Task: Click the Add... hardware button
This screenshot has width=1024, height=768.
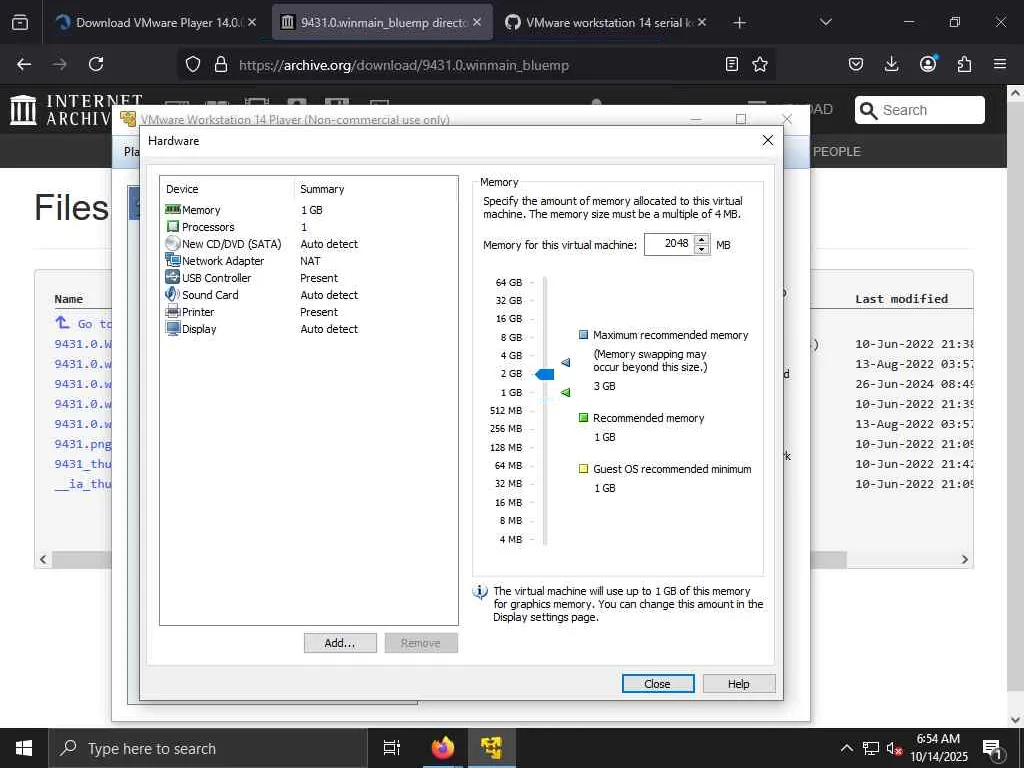Action: pyautogui.click(x=340, y=643)
